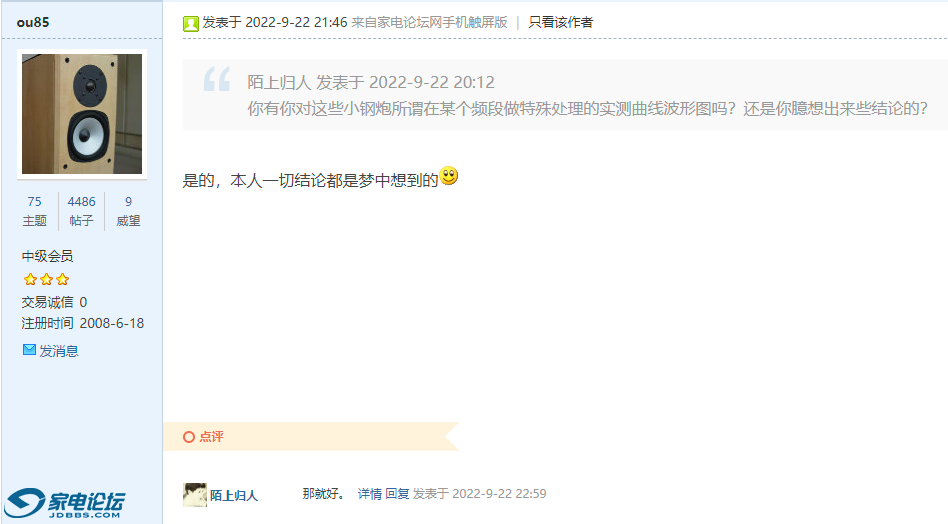Open the 详情 link in the comment
This screenshot has height=524, width=948.
tap(369, 494)
